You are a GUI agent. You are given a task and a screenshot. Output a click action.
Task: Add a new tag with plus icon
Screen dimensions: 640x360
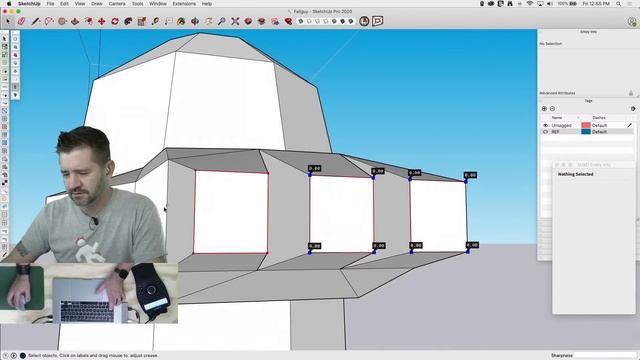(x=544, y=109)
